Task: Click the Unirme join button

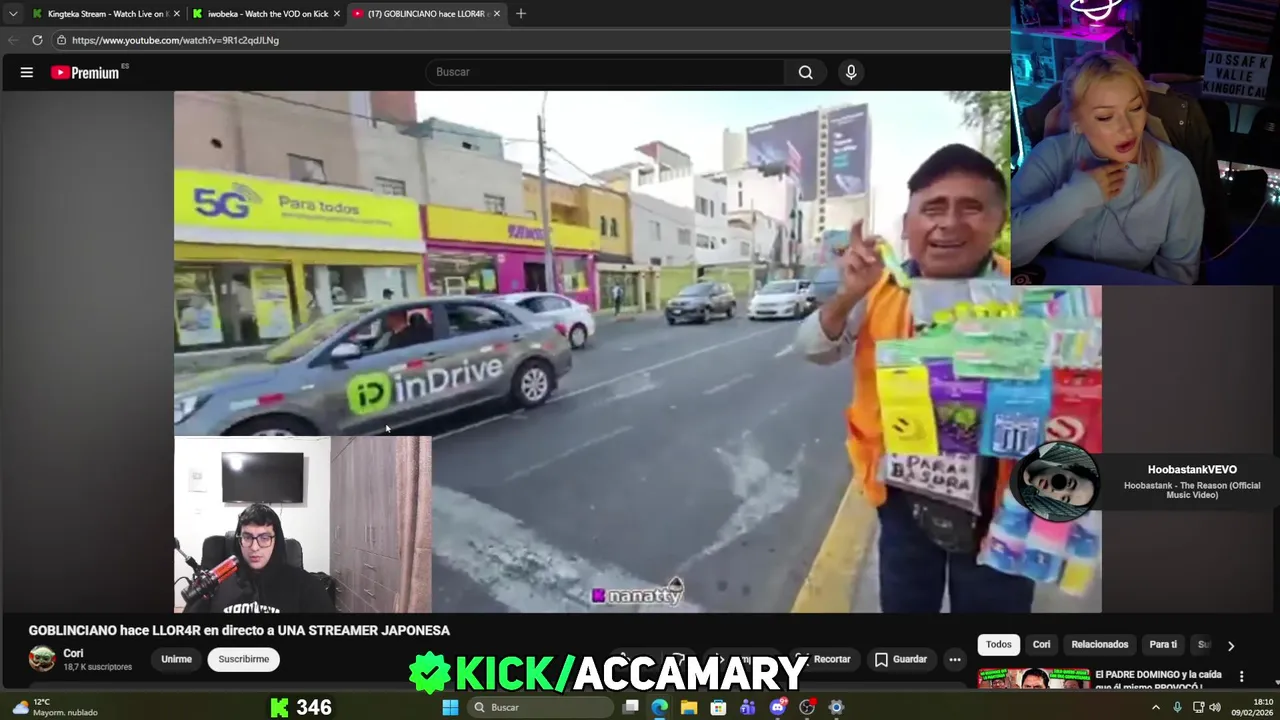Action: 176,659
